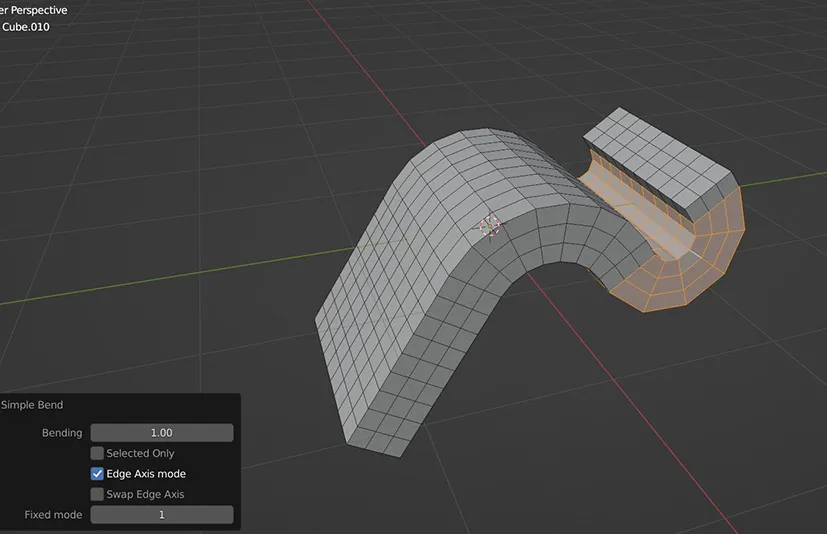Click the Bending property label
The image size is (827, 534).
[x=61, y=433]
